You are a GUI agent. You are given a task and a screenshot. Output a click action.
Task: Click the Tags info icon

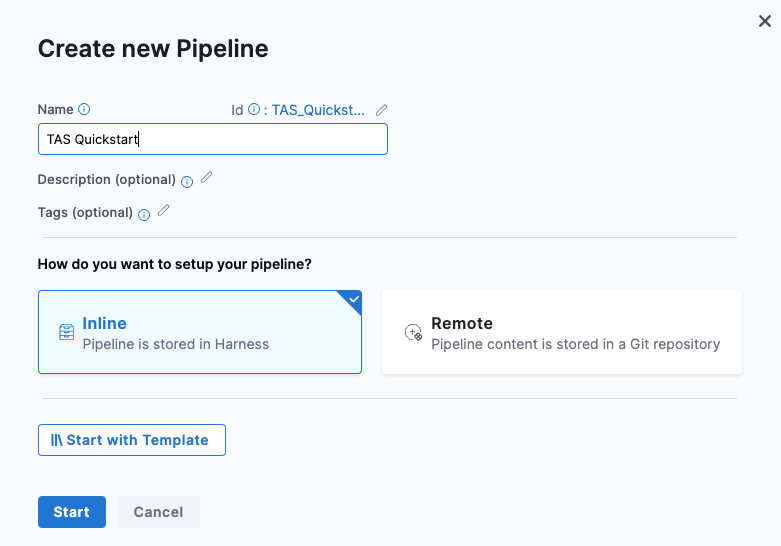click(x=144, y=214)
